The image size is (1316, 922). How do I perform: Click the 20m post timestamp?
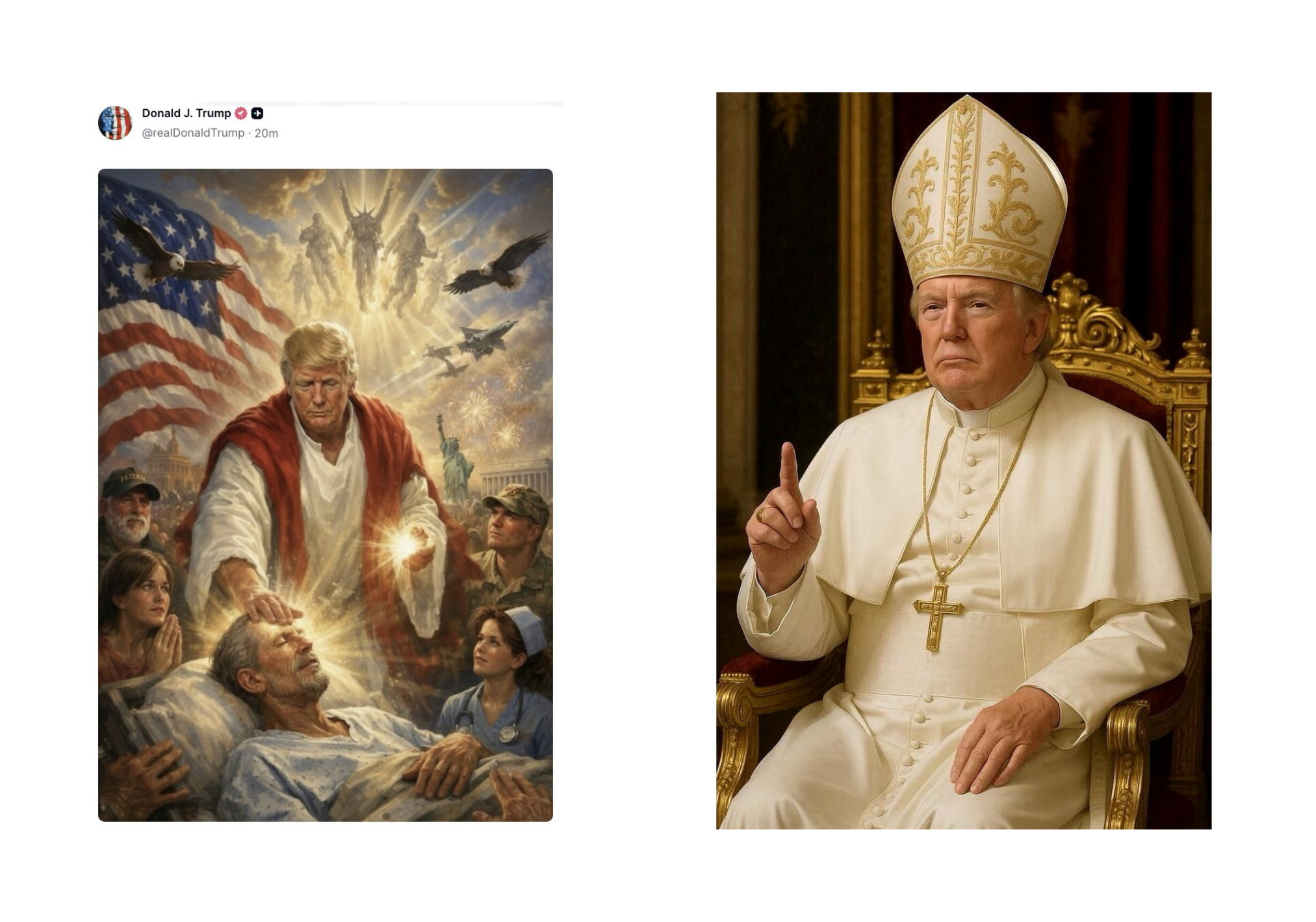coord(266,133)
